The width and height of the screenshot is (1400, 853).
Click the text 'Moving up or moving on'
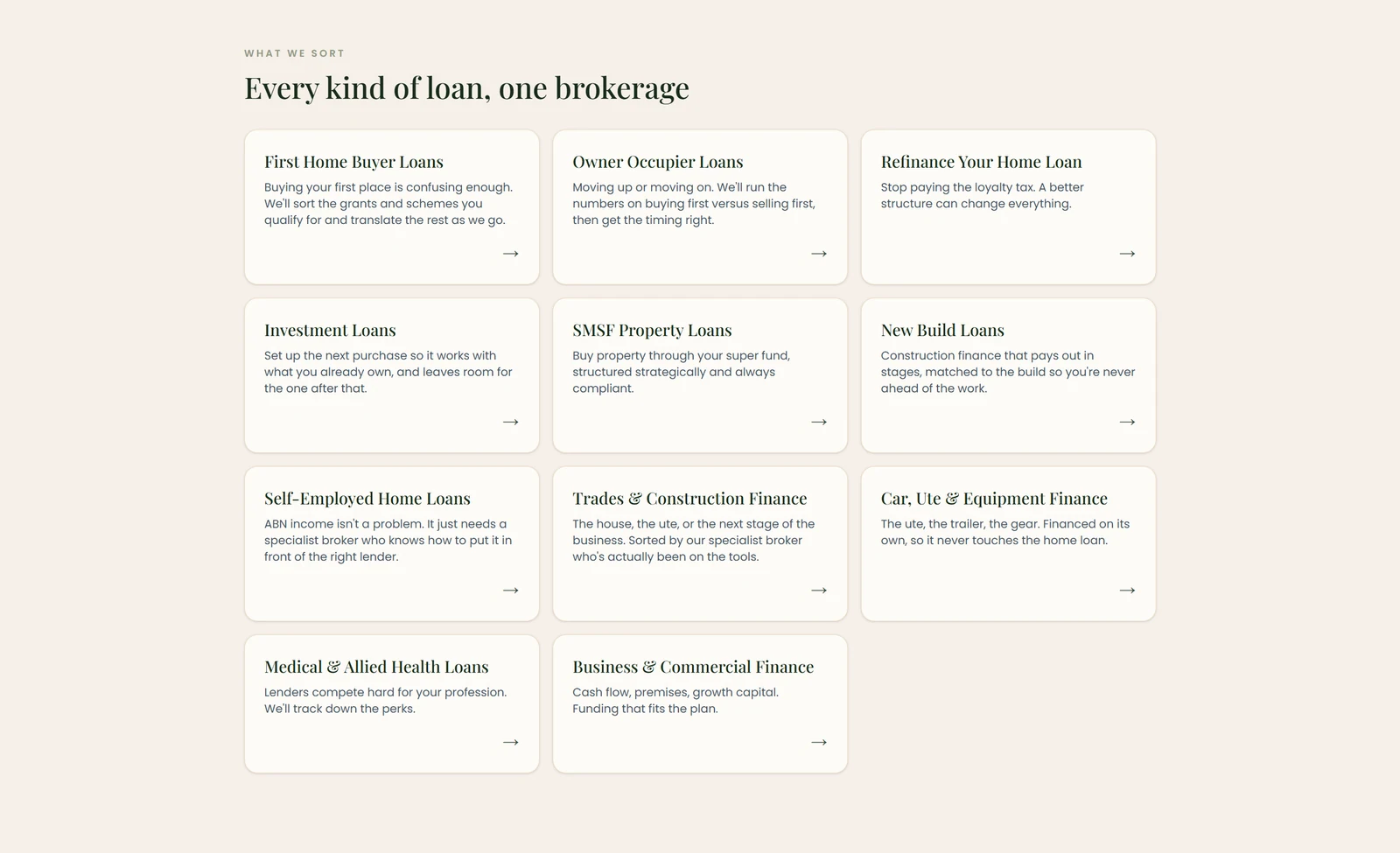pyautogui.click(x=642, y=187)
